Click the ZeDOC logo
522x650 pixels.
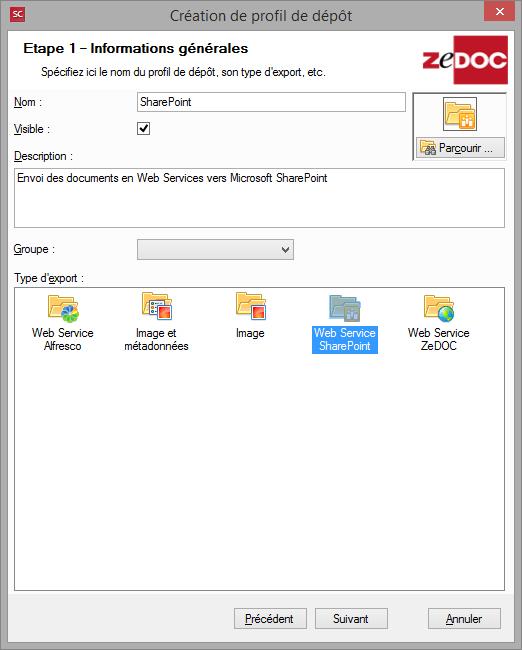[x=465, y=60]
